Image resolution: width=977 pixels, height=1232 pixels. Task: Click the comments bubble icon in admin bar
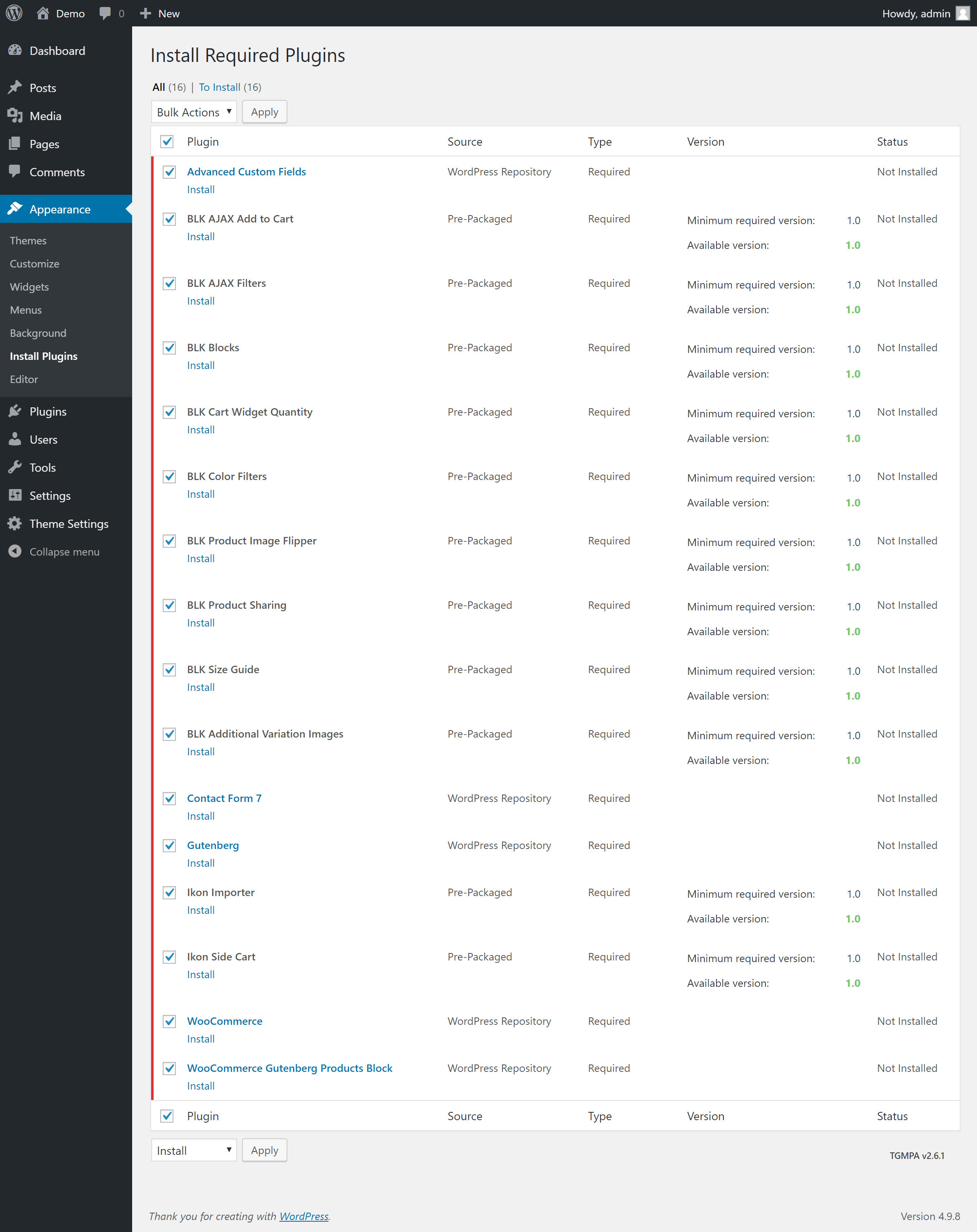[x=105, y=13]
